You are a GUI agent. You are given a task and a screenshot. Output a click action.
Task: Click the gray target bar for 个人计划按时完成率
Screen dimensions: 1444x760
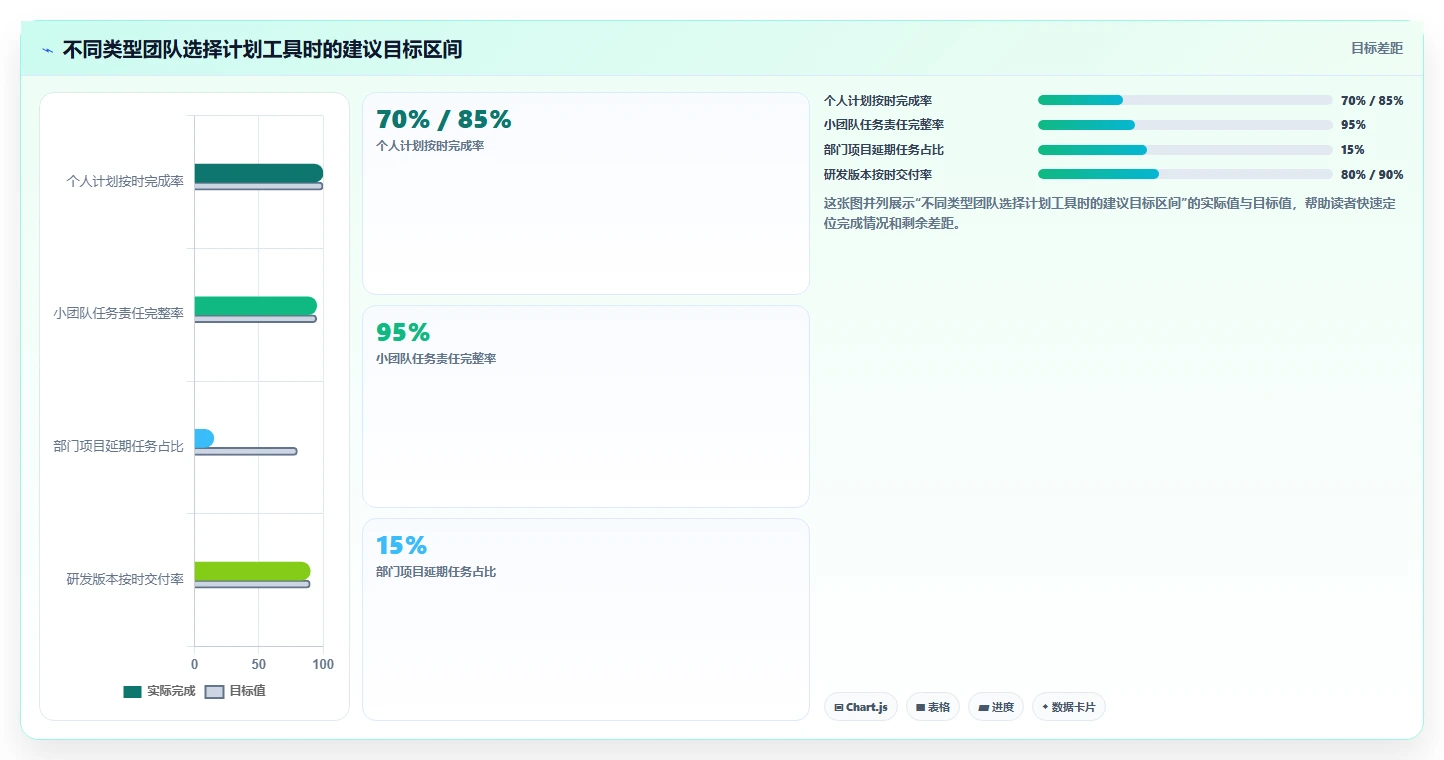(x=258, y=186)
